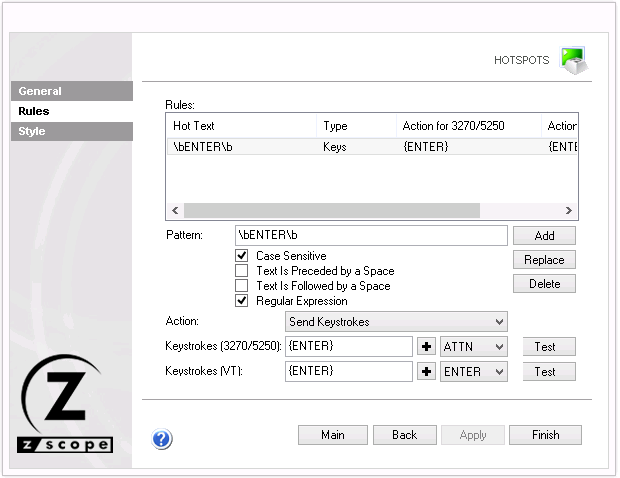Click the Action for 3270/5250 column header
The width and height of the screenshot is (620, 478).
tap(469, 126)
